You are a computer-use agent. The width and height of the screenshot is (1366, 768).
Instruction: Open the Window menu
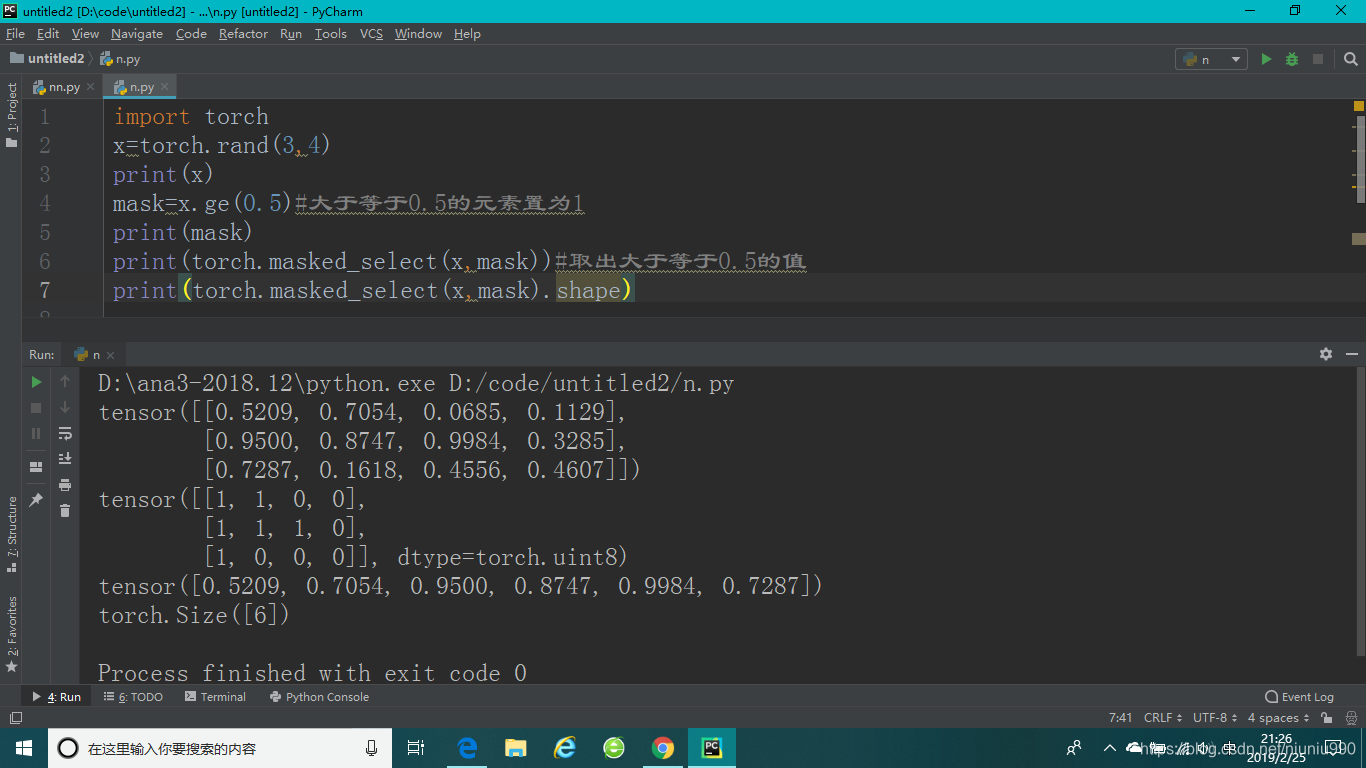point(418,33)
